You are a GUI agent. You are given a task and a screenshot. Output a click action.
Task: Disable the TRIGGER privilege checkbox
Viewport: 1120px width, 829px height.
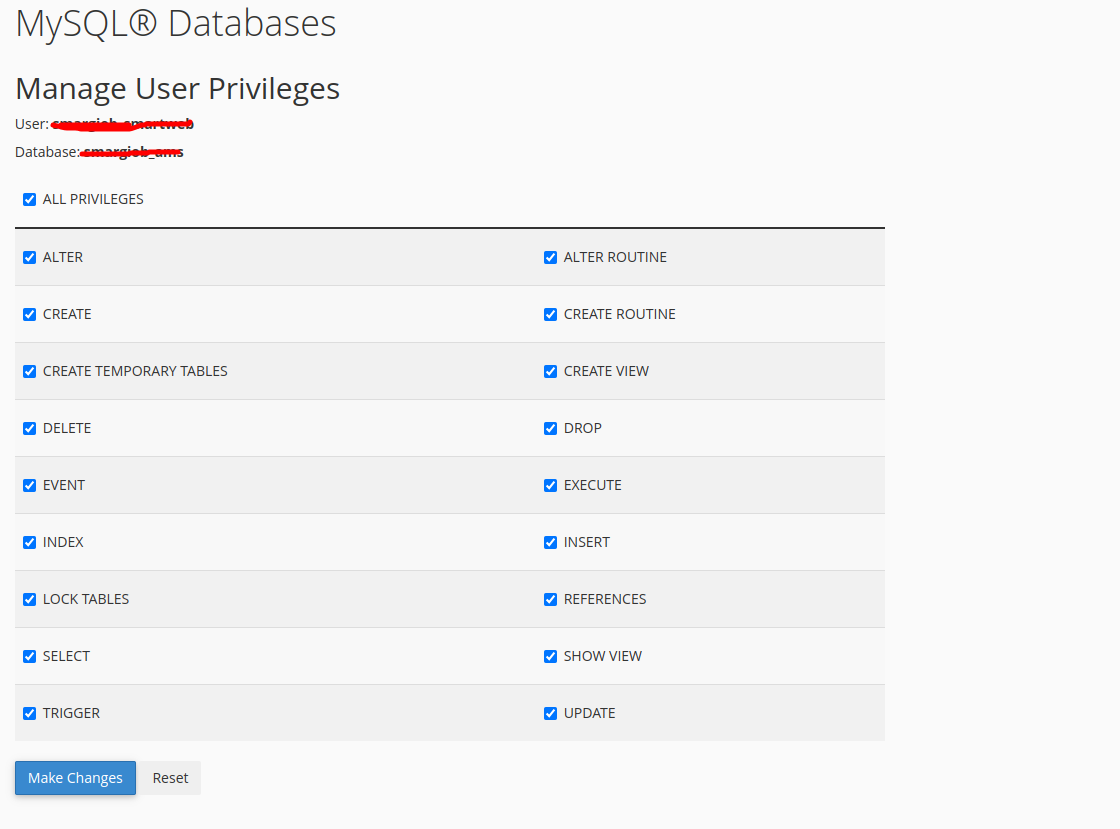(30, 713)
